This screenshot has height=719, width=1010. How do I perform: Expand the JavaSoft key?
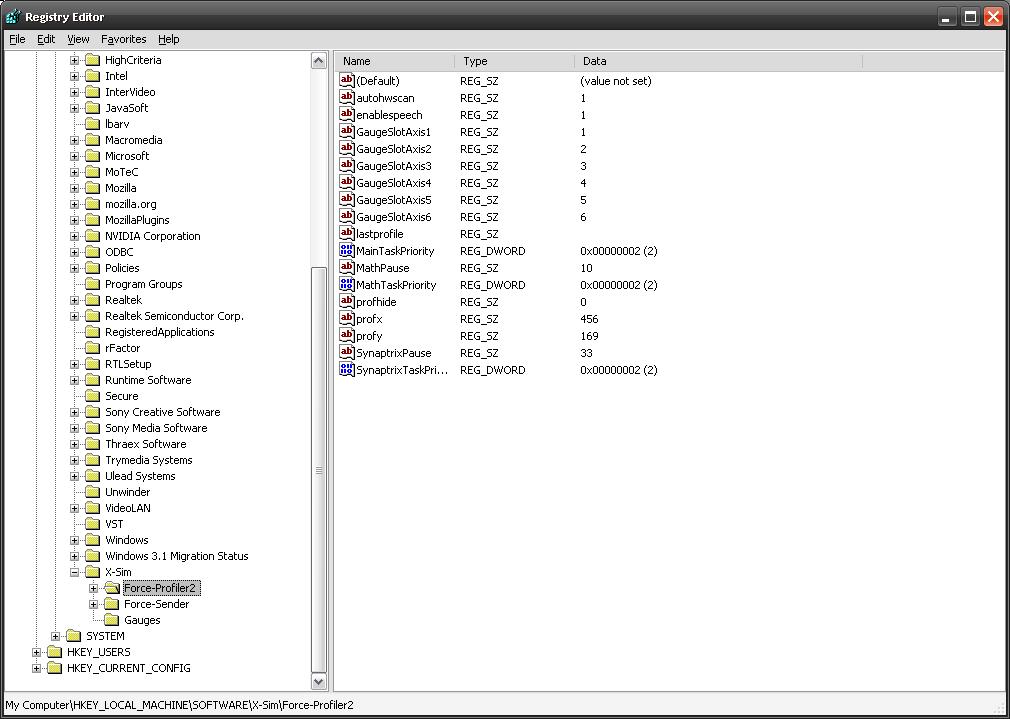(x=75, y=108)
